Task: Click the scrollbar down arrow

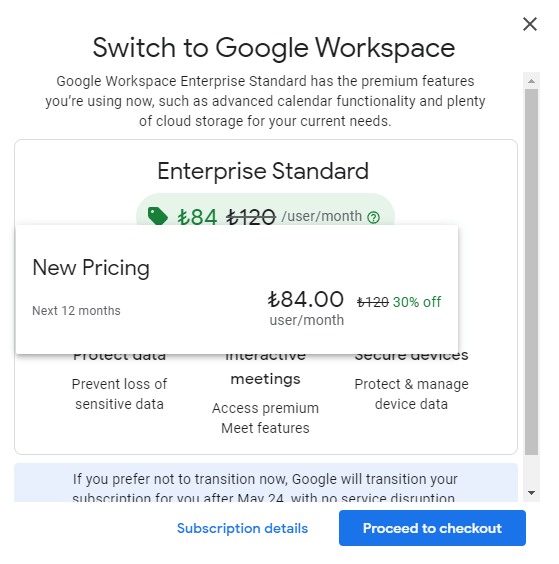Action: 531,492
